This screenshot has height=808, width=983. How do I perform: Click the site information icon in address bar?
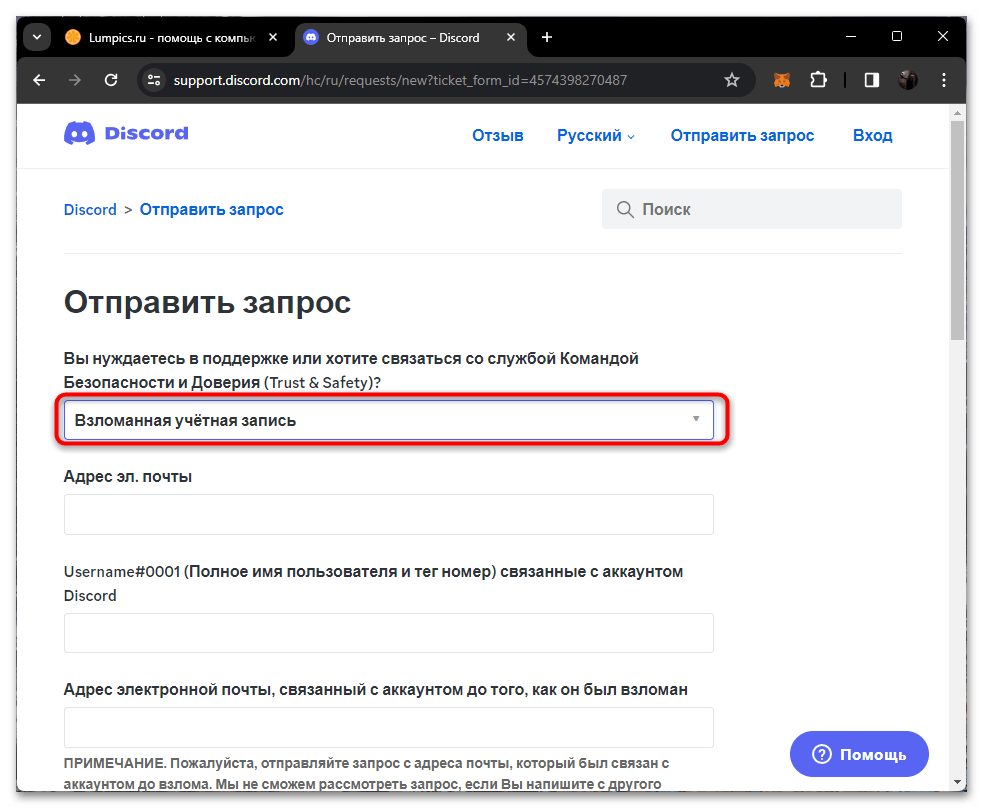point(155,79)
